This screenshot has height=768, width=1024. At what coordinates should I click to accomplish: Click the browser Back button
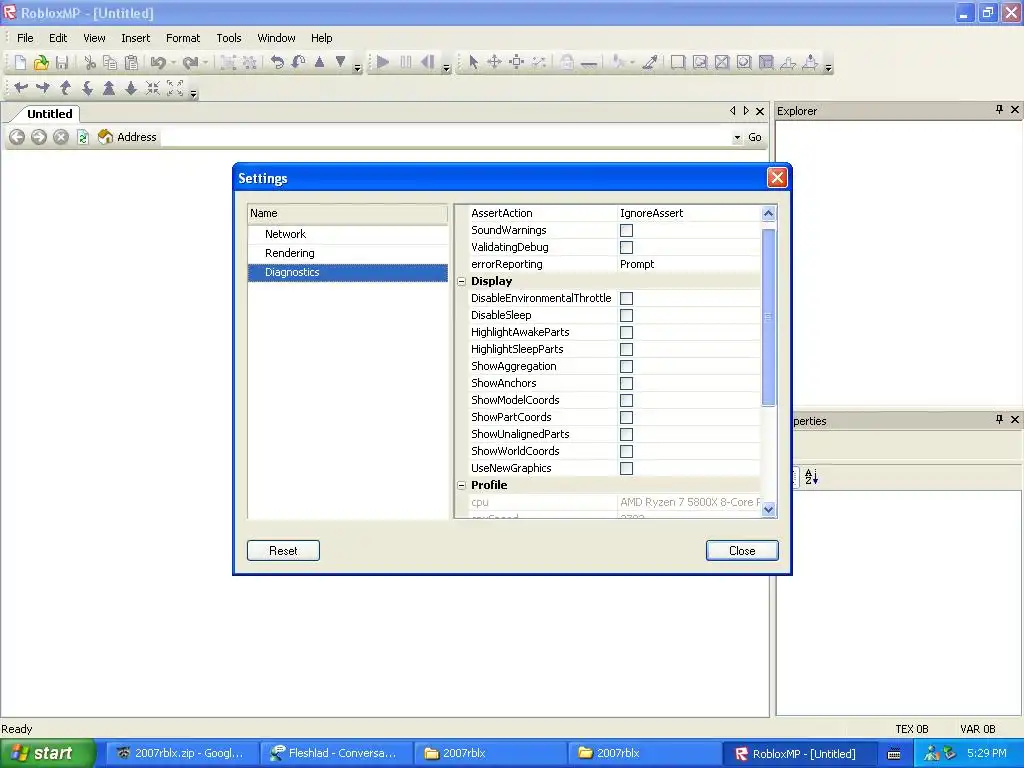point(17,137)
